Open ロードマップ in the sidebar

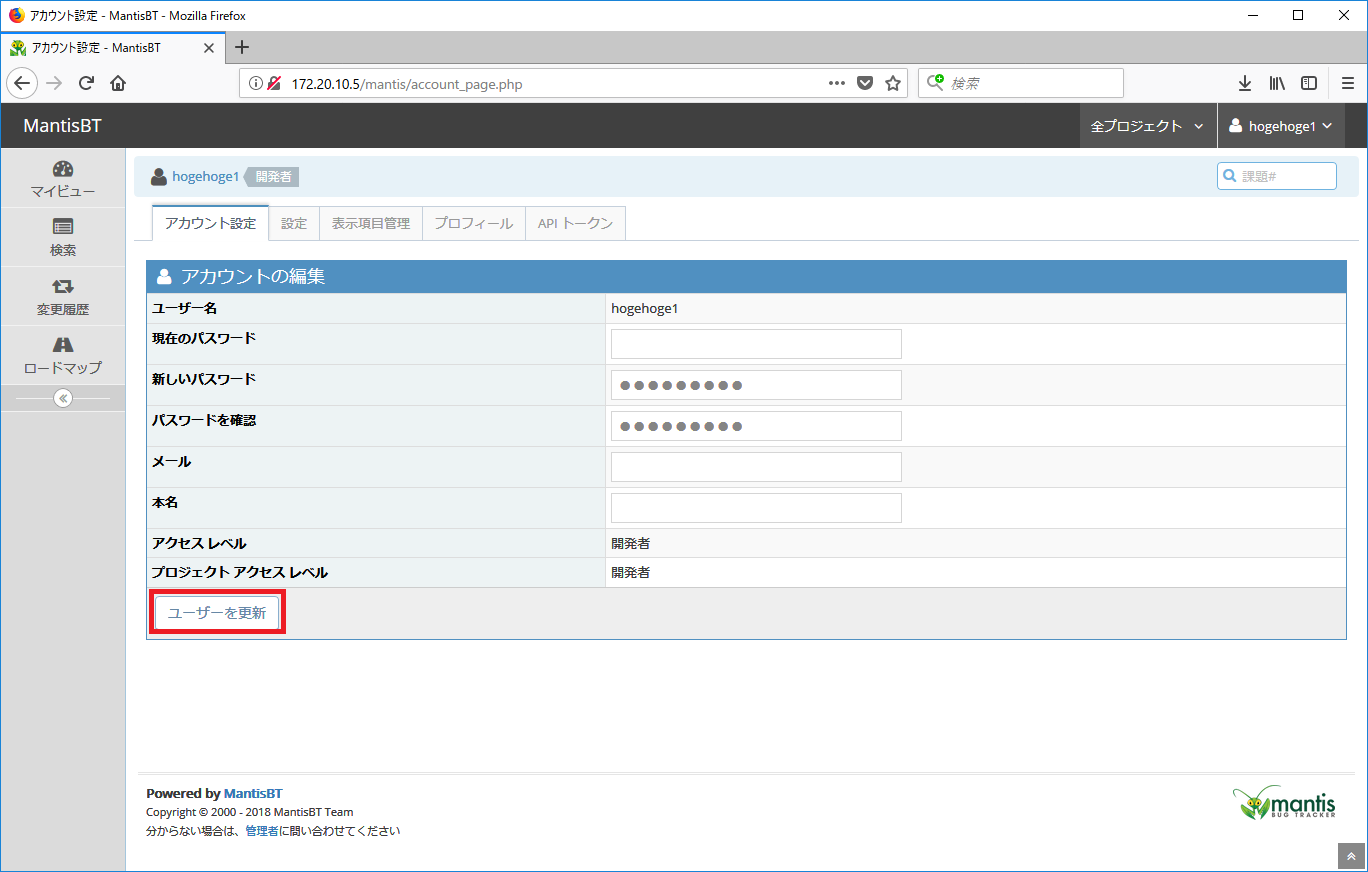click(63, 355)
